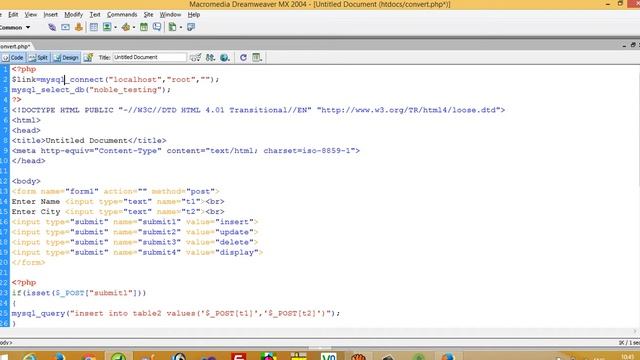
Task: Insert a Named Anchor icon
Action: (79, 27)
